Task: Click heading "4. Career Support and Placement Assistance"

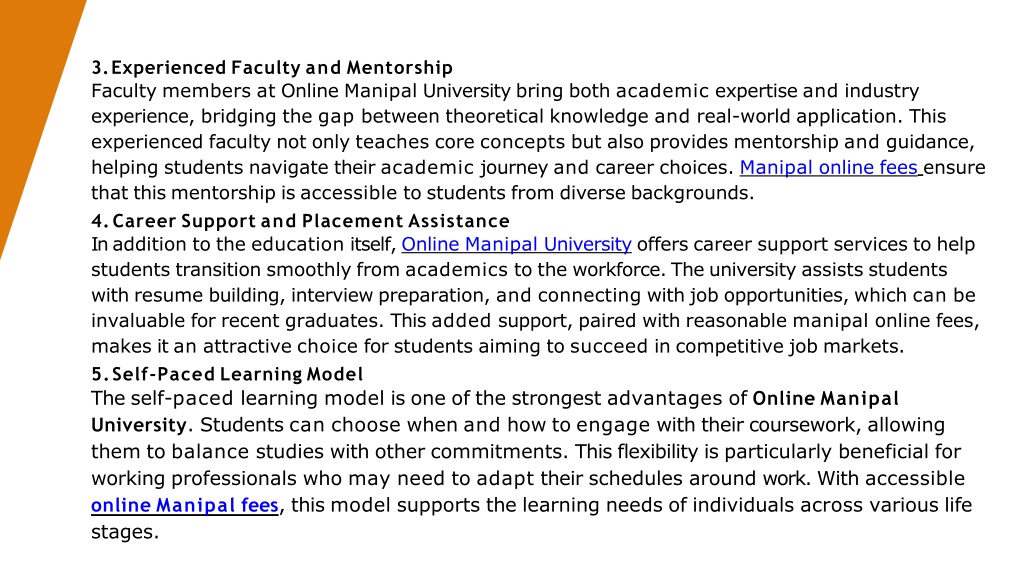Action: point(300,221)
